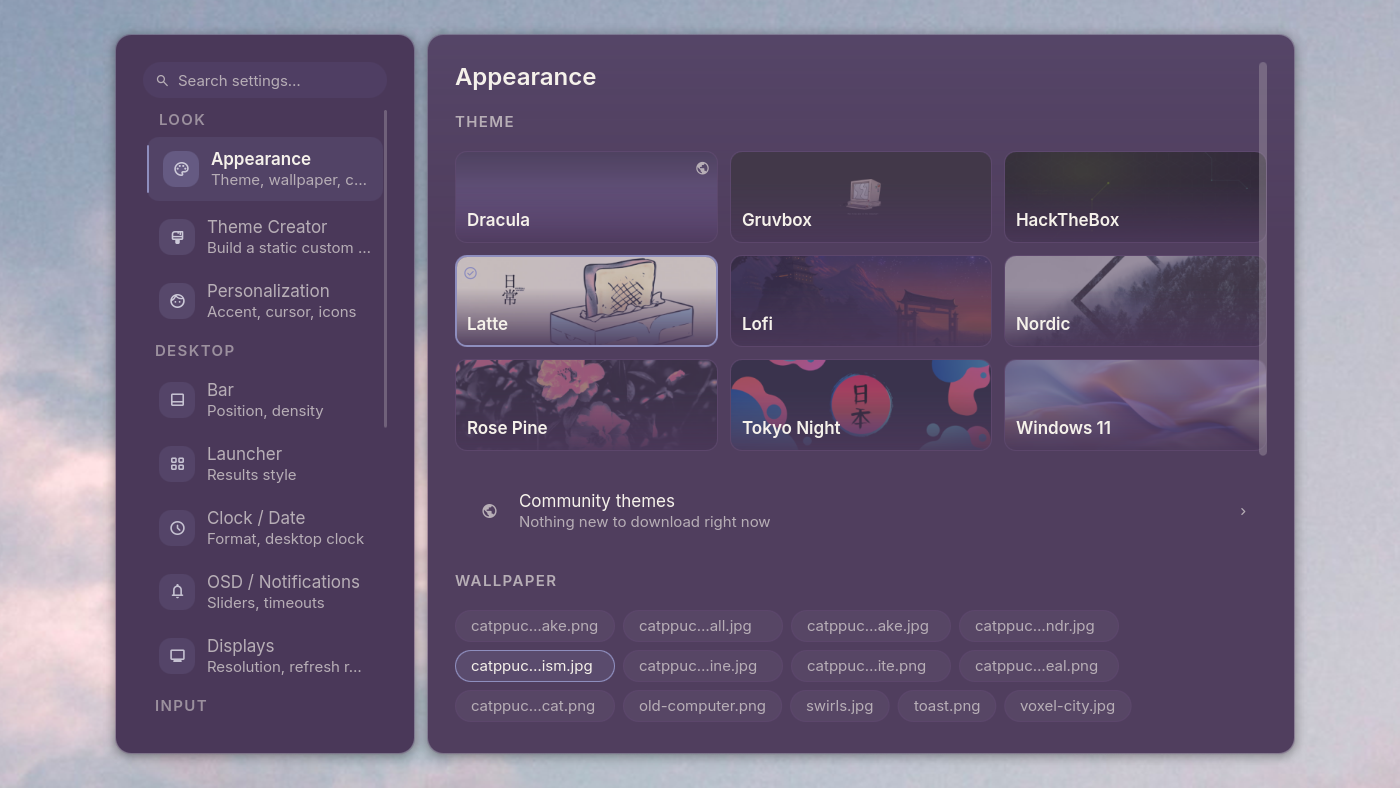Open Clock / Date settings
Viewport: 1400px width, 788px height.
point(265,528)
